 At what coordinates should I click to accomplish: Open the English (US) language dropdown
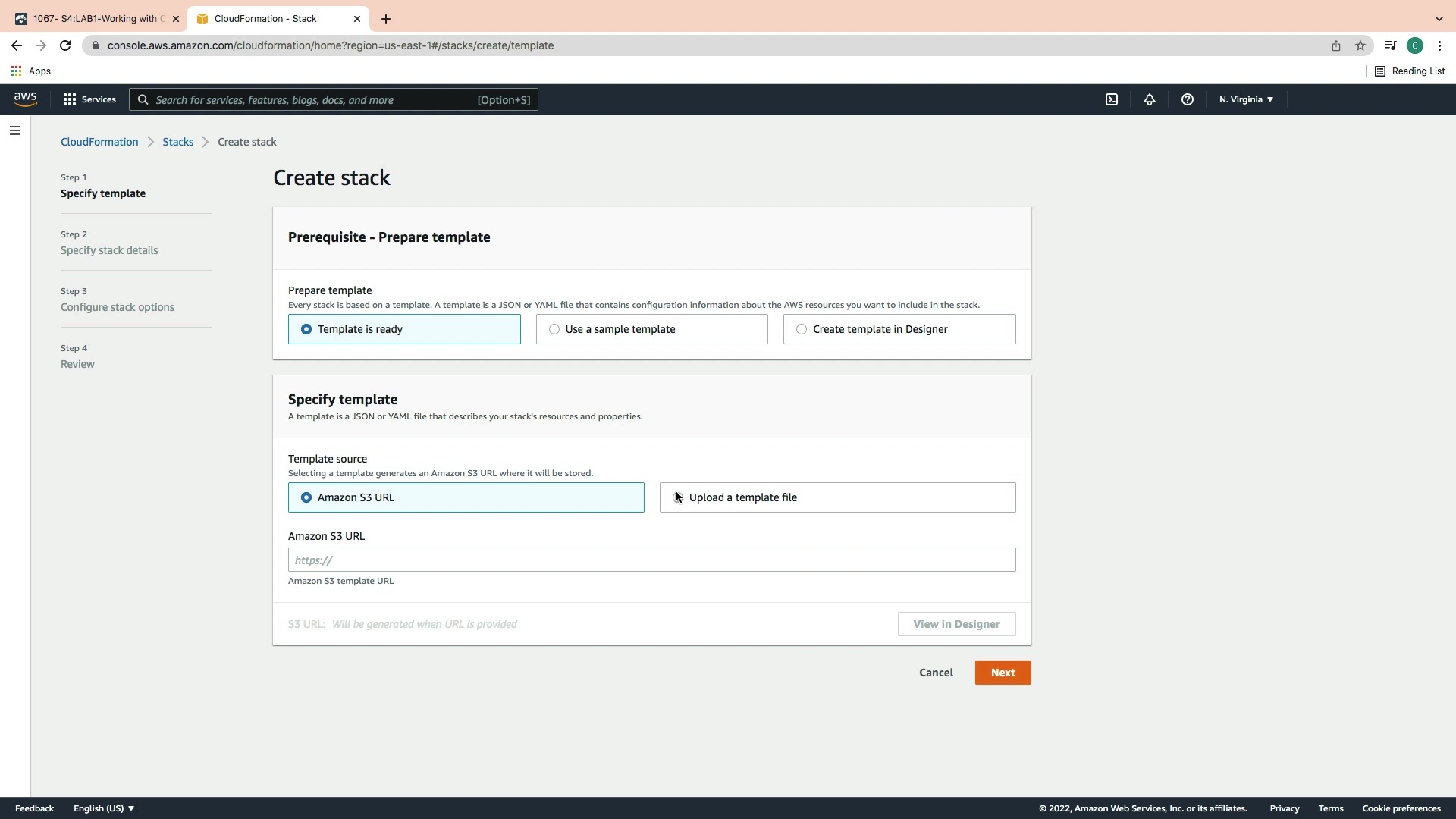(x=104, y=808)
